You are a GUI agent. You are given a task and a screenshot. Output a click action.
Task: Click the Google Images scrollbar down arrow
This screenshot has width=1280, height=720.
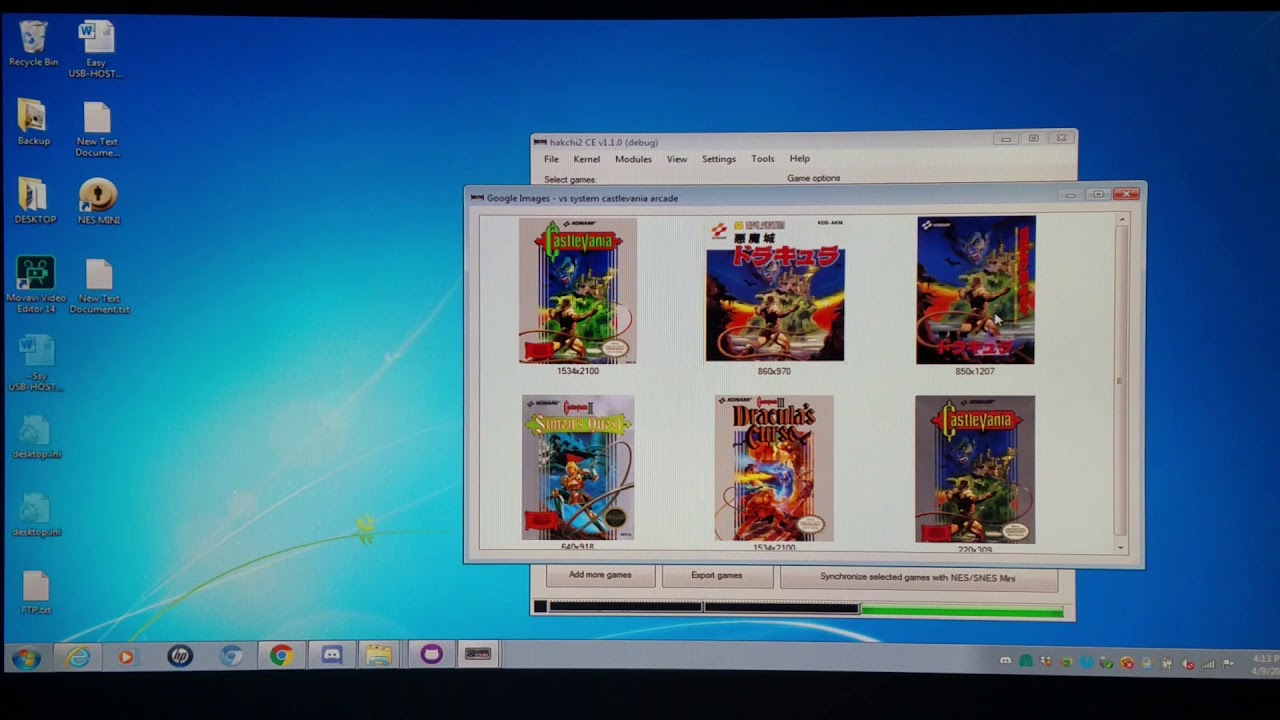point(1121,547)
